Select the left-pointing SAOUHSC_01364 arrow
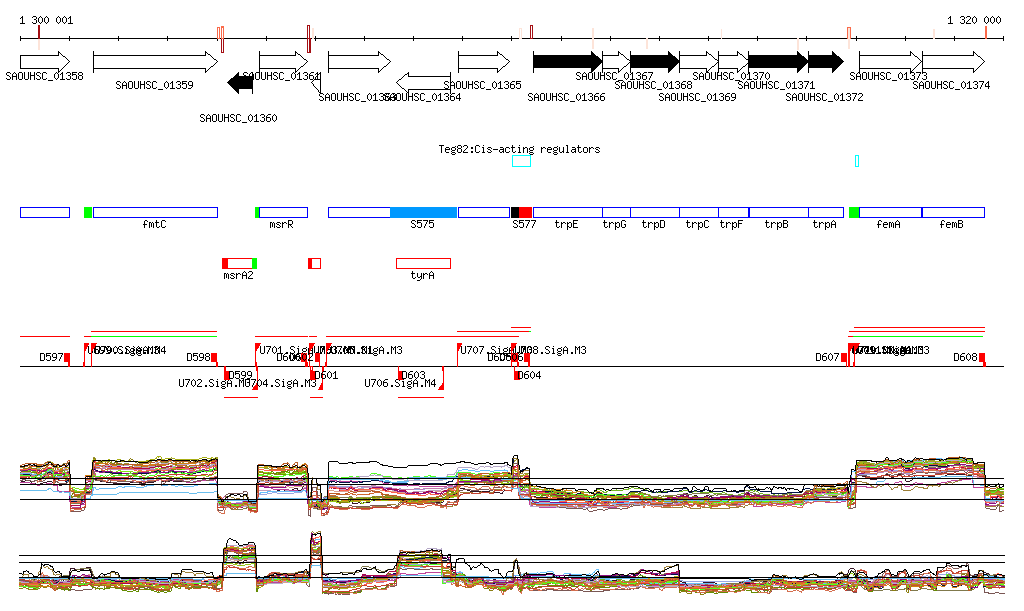The height and width of the screenshot is (611, 1024). pos(423,82)
